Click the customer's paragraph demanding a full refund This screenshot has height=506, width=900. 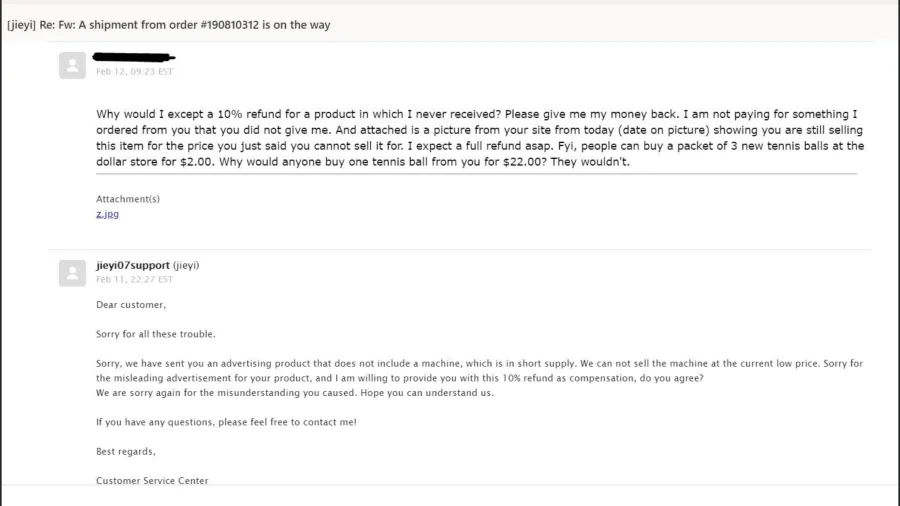[x=480, y=138]
